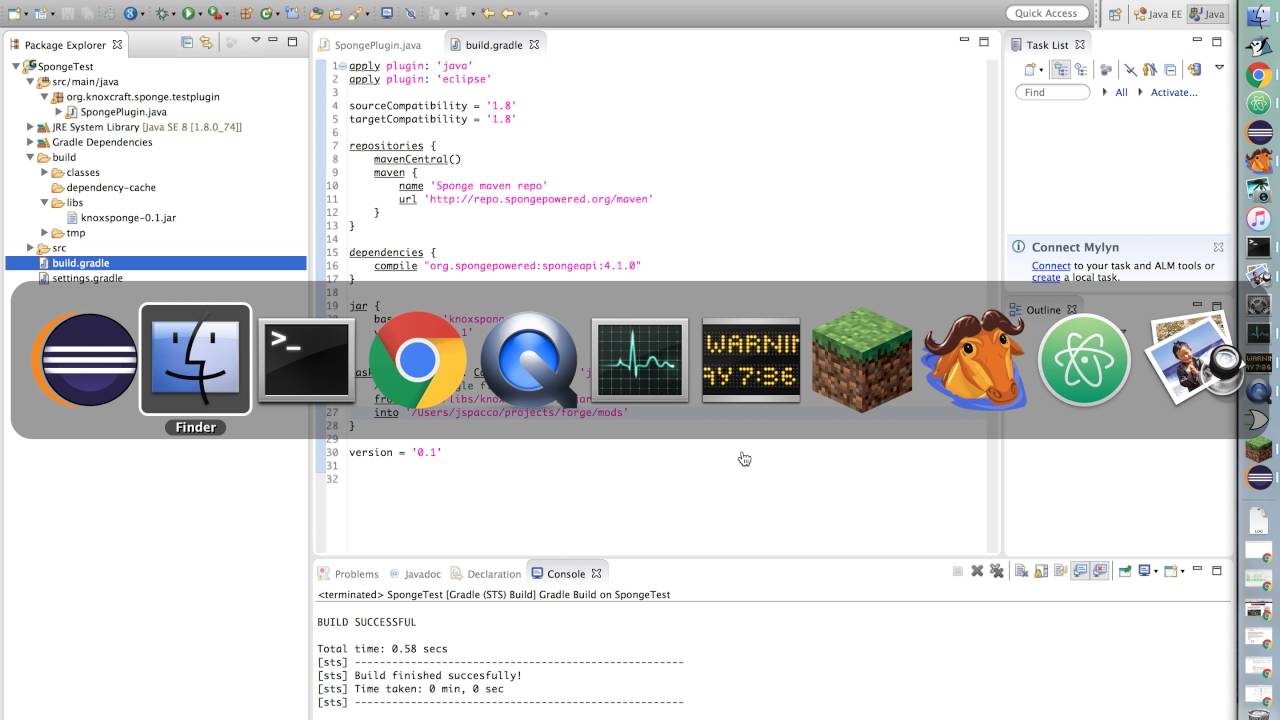
Task: Open Task List view menu arrow
Action: coord(1219,68)
